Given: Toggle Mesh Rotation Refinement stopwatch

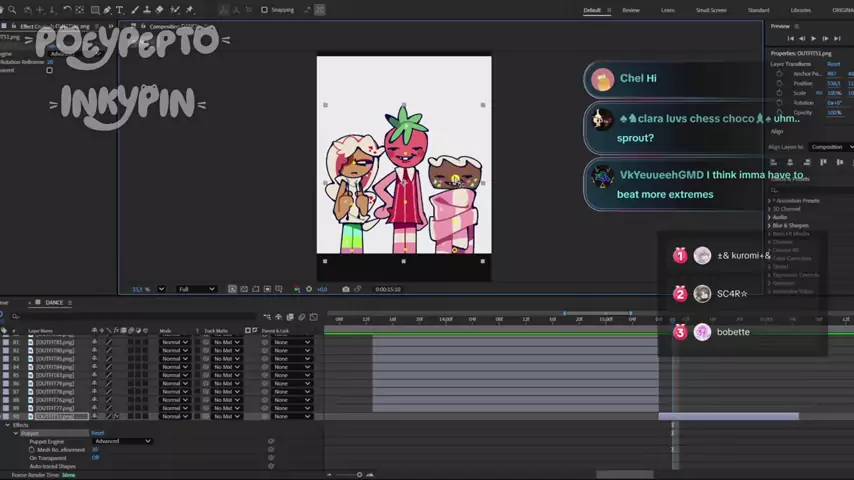Looking at the screenshot, I should (32, 450).
